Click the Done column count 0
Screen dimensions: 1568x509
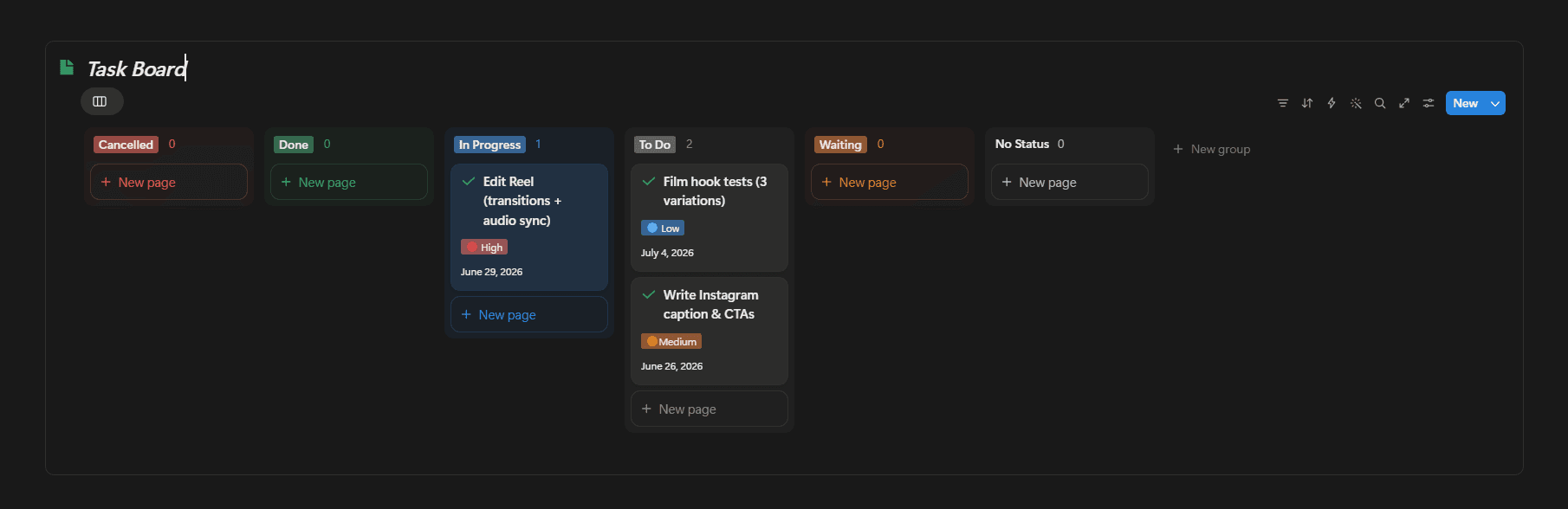point(327,144)
